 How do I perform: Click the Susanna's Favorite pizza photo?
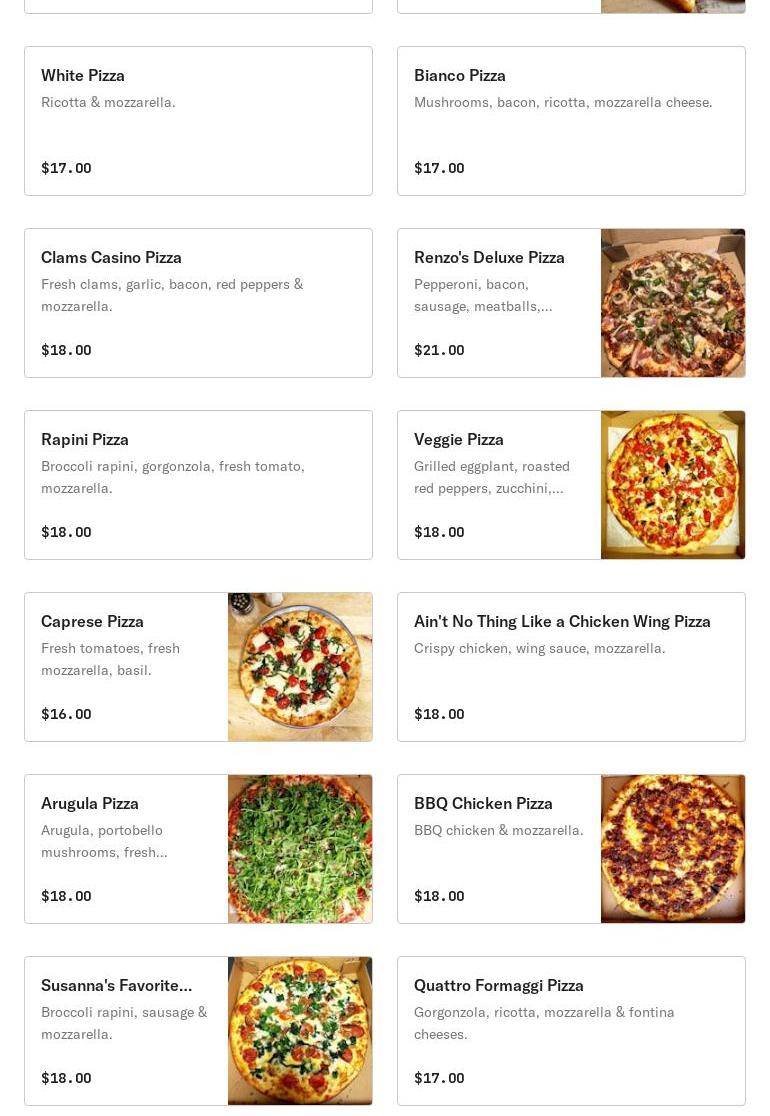click(300, 1031)
